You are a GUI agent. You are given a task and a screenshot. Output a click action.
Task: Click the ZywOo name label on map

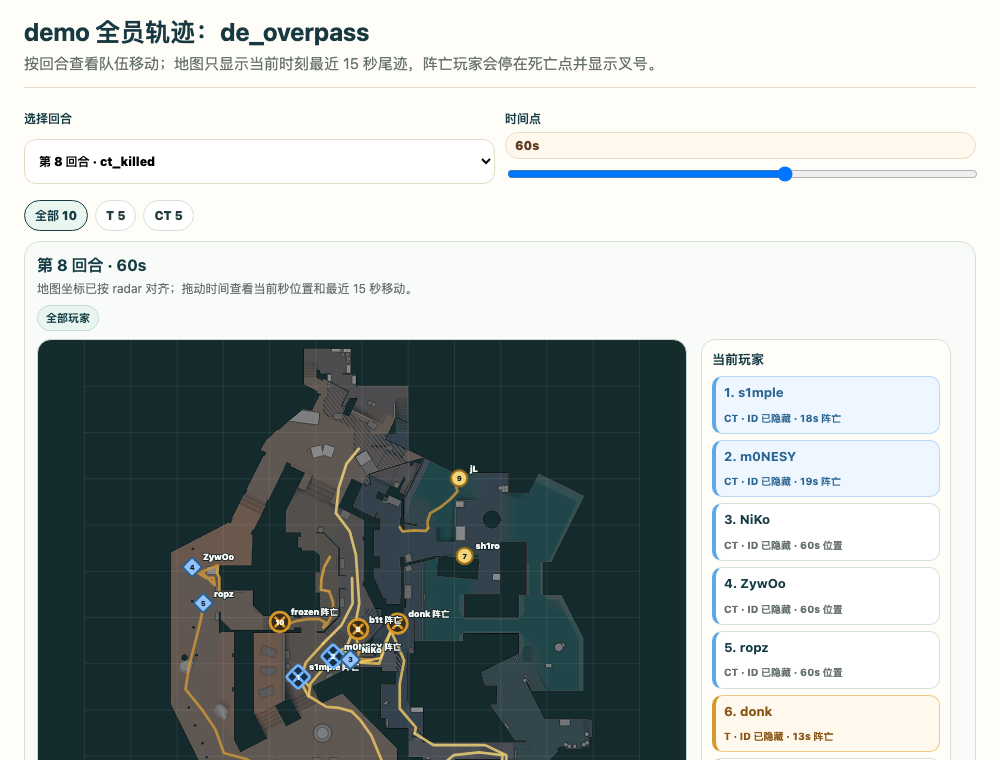point(218,557)
